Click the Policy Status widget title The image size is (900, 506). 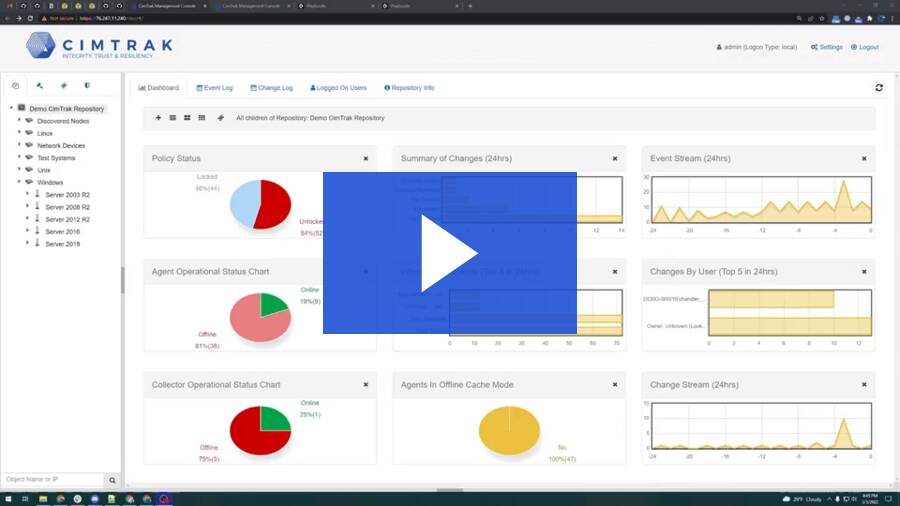pos(176,158)
